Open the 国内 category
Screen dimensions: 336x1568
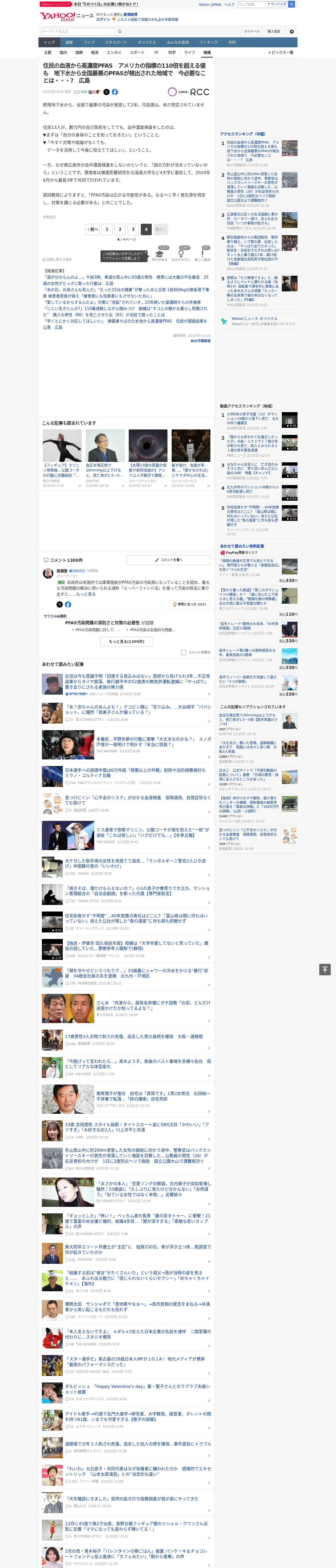tap(63, 52)
